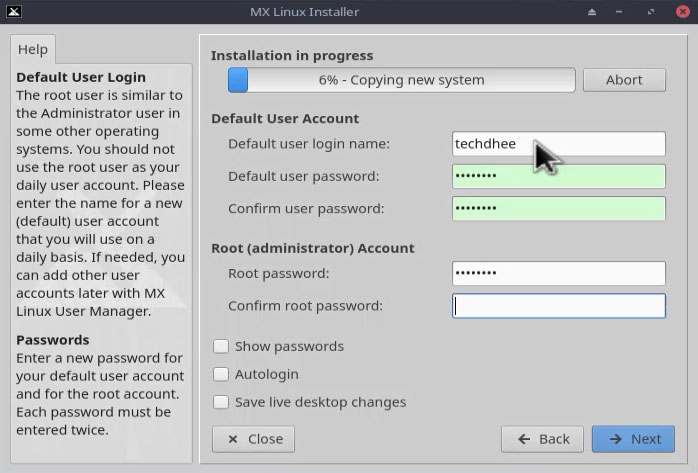Go Back to the previous step

pos(542,439)
